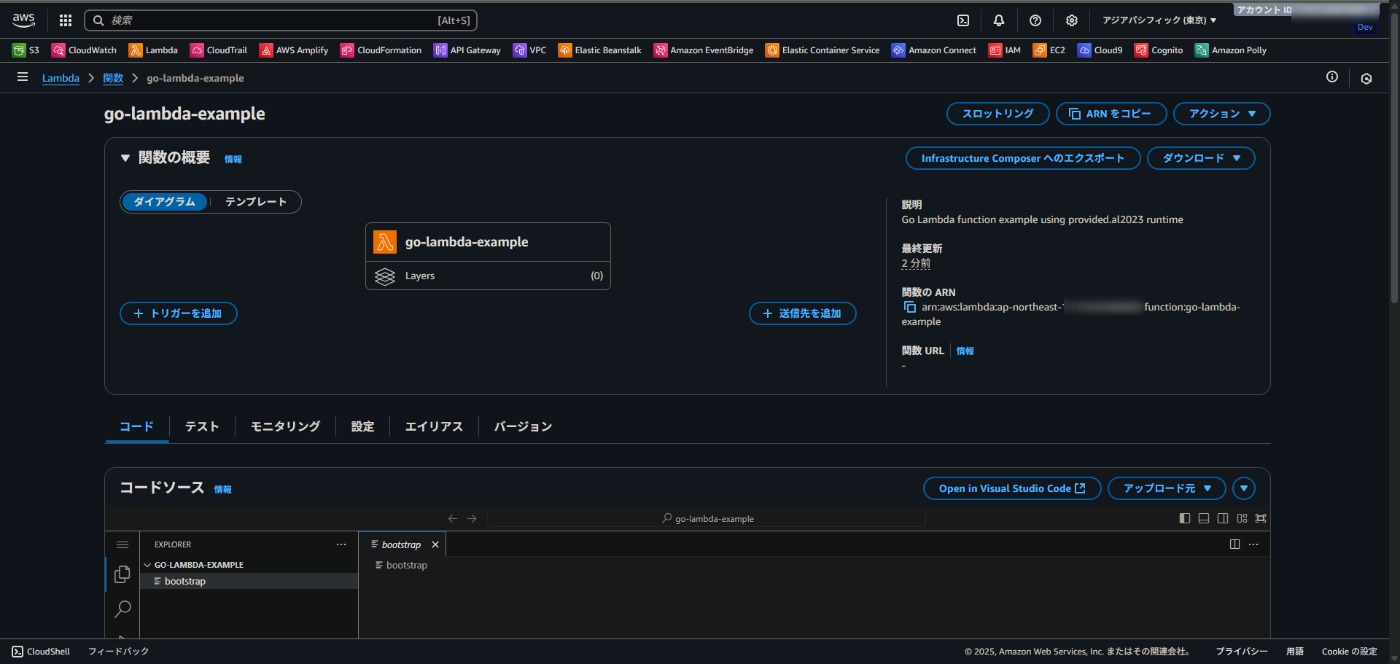Open CloudWatch favorite shortcut
Viewport: 1400px width, 664px height.
tap(85, 50)
